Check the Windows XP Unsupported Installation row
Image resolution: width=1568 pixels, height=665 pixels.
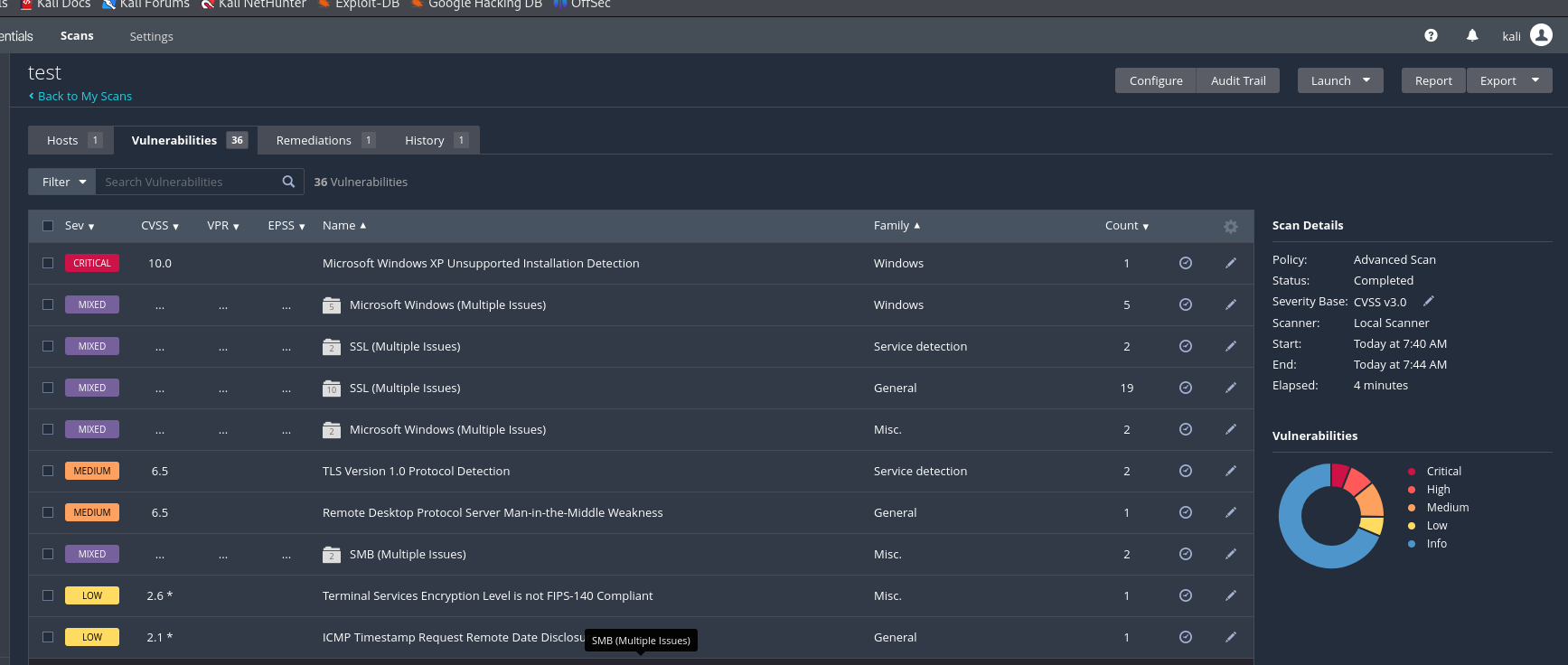48,263
